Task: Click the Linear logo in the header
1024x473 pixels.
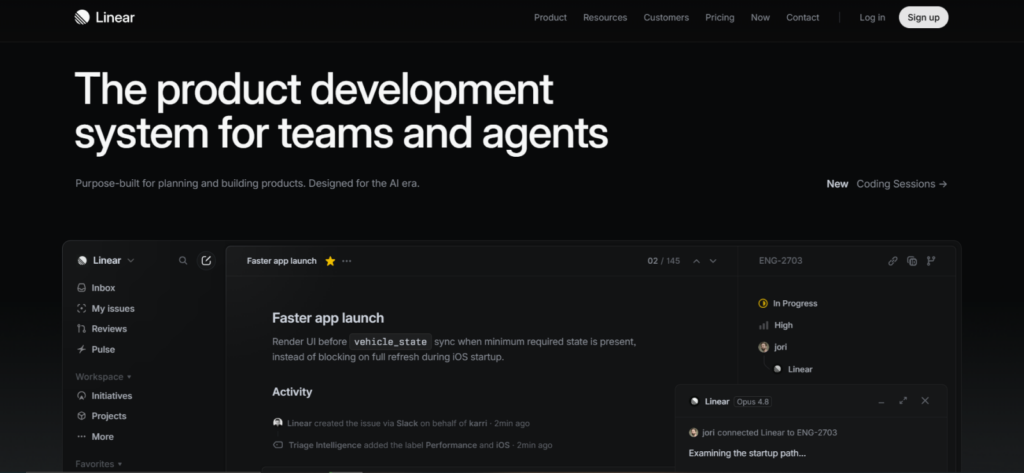Action: [104, 17]
